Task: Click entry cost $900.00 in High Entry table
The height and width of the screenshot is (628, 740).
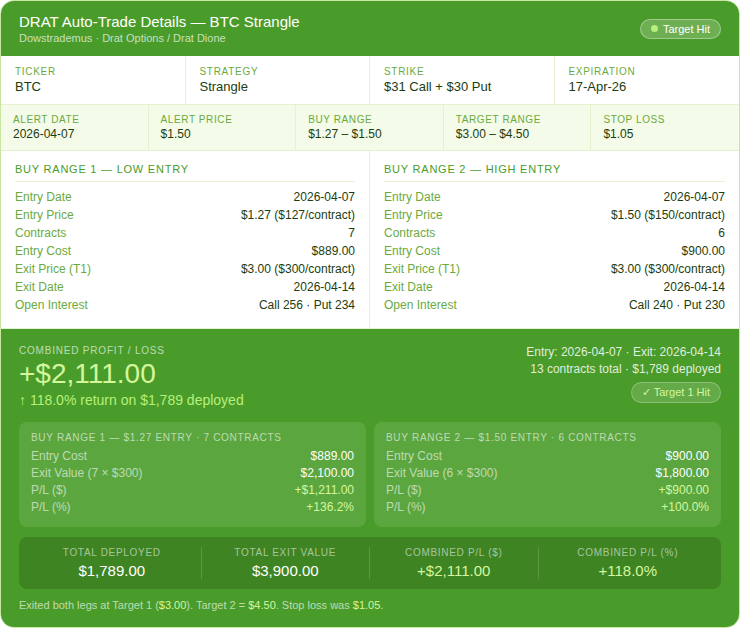Action: [703, 251]
